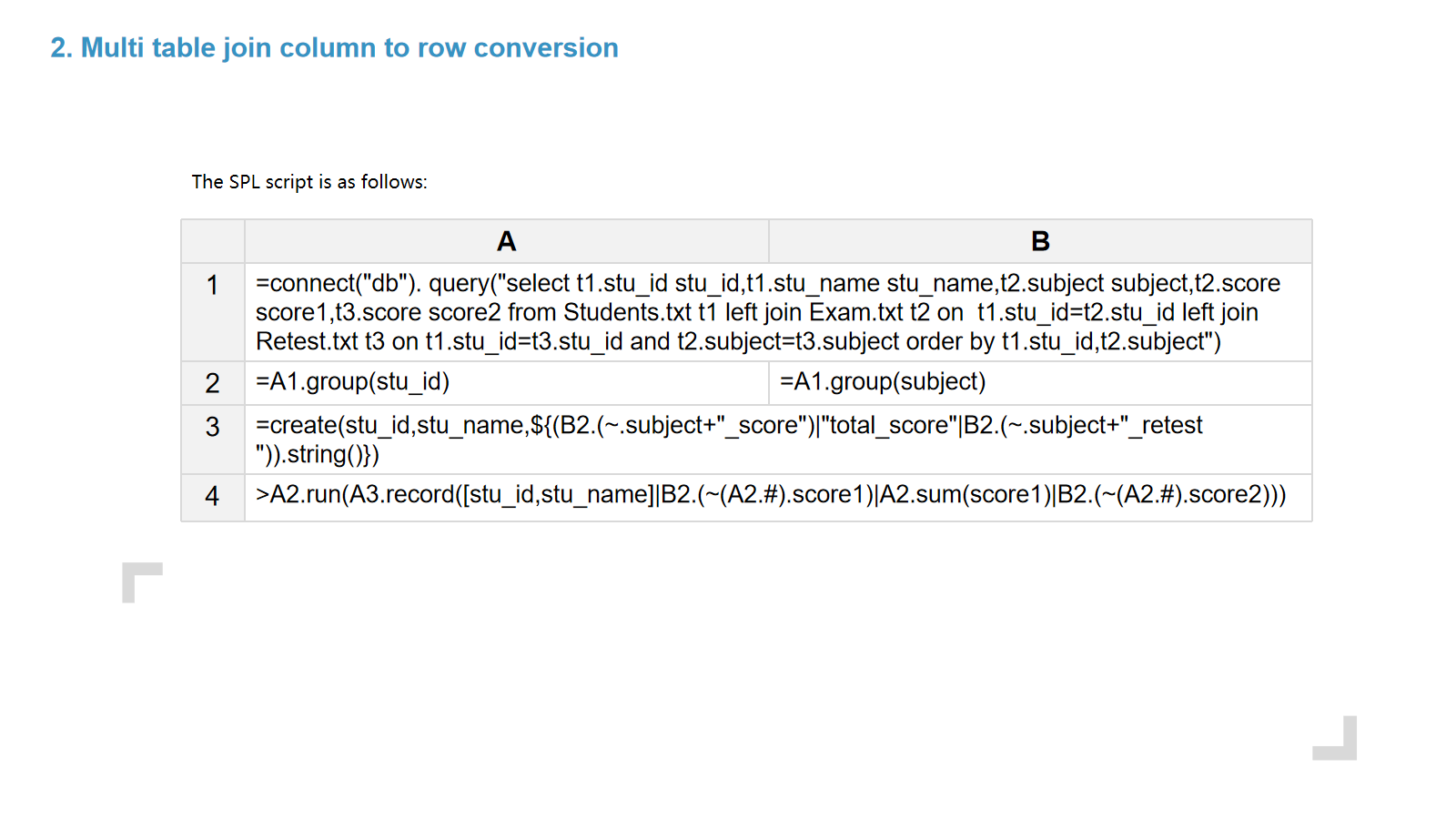The width and height of the screenshot is (1456, 819).
Task: Click the word Students.txt in the query
Action: tap(627, 313)
